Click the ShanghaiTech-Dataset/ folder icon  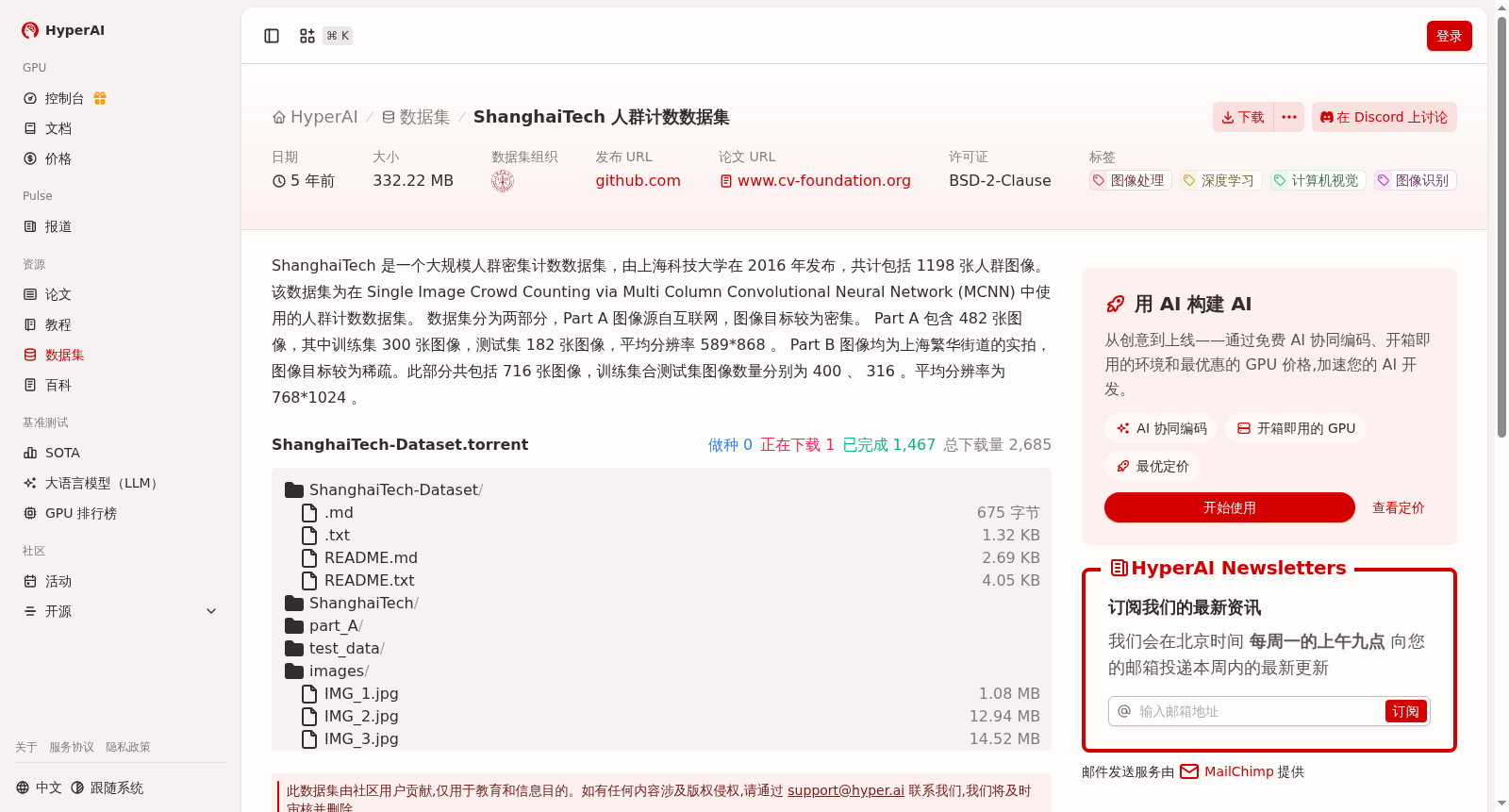(294, 490)
